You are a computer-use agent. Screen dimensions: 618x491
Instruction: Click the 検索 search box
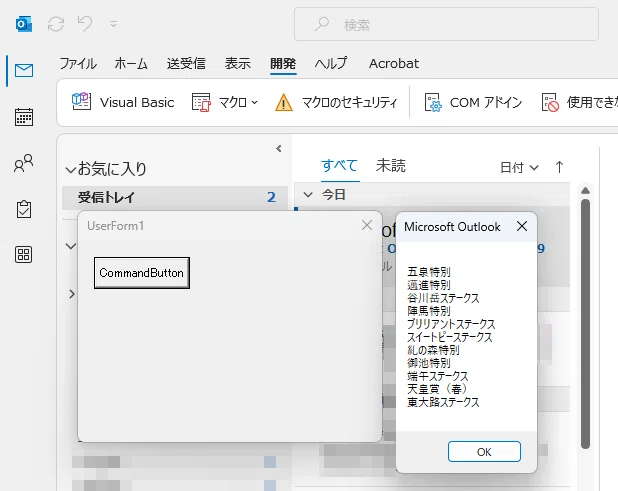[446, 24]
